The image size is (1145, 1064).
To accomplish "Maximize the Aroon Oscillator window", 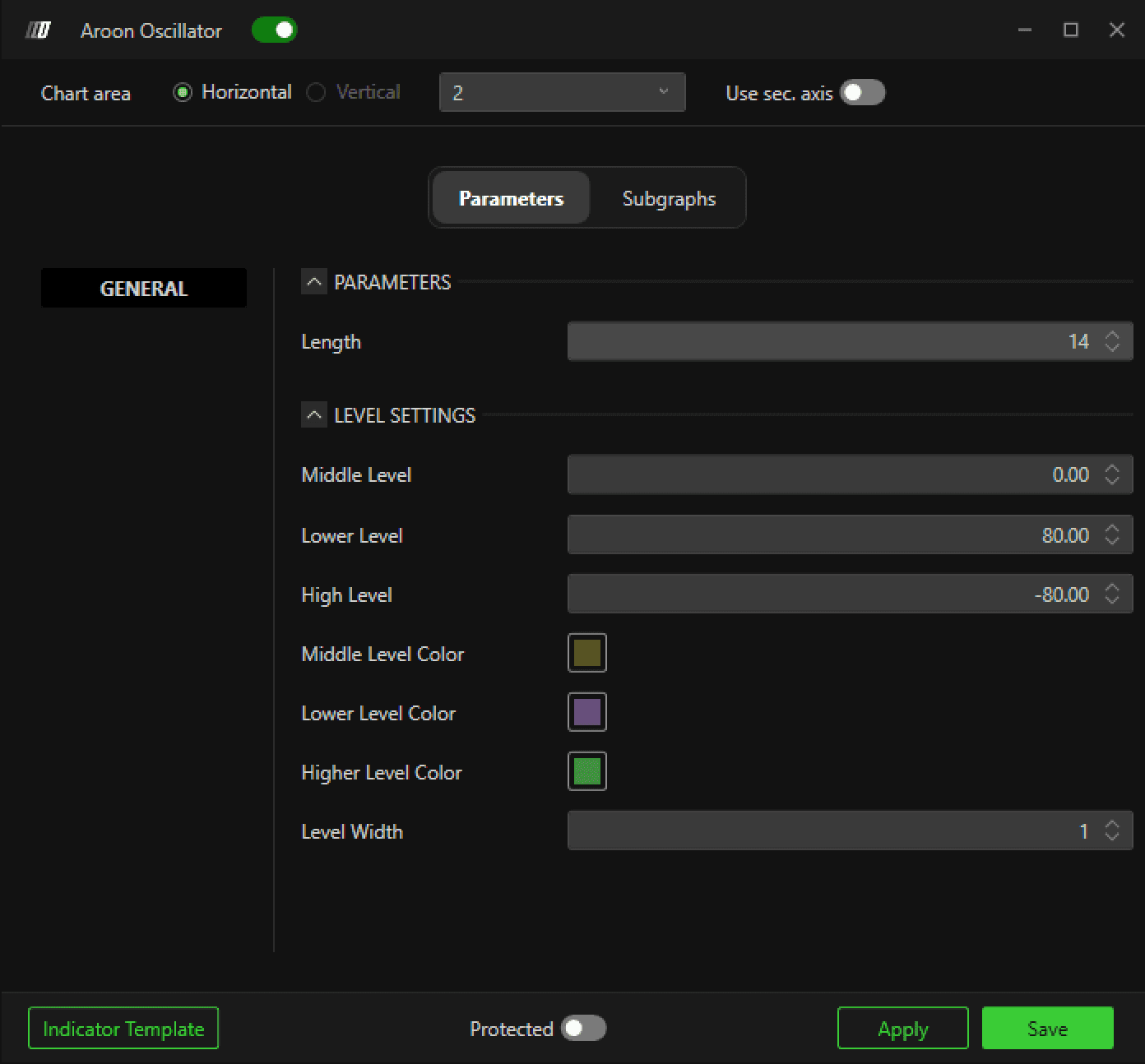I will pyautogui.click(x=1071, y=30).
